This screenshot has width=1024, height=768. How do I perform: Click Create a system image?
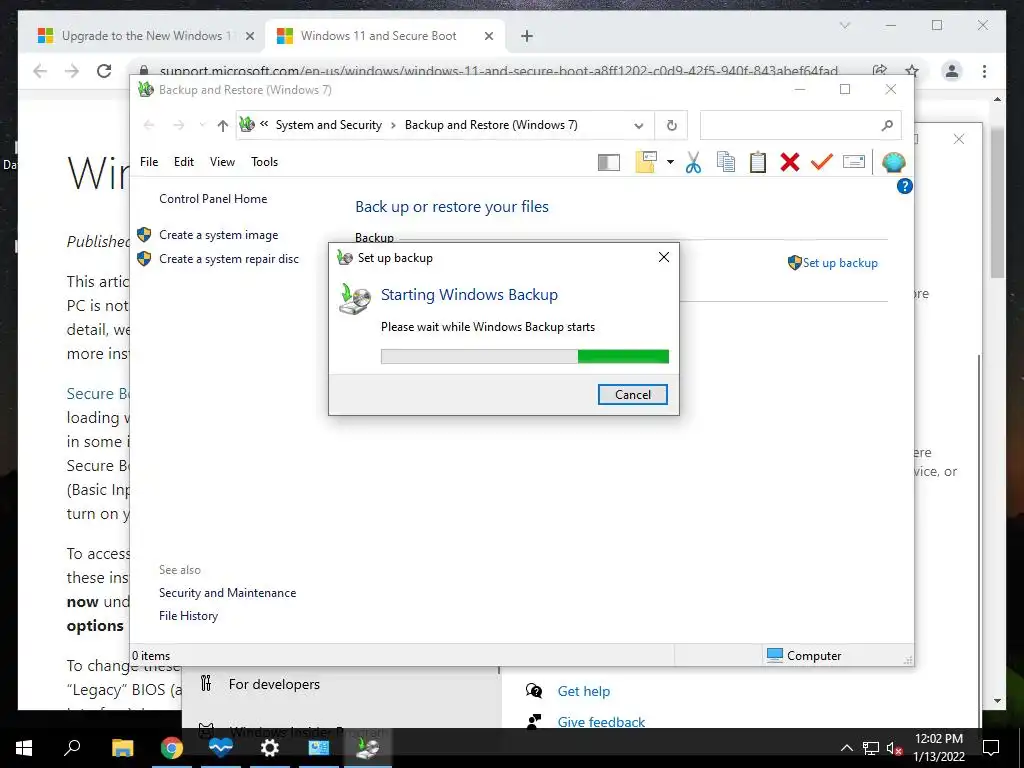(219, 235)
